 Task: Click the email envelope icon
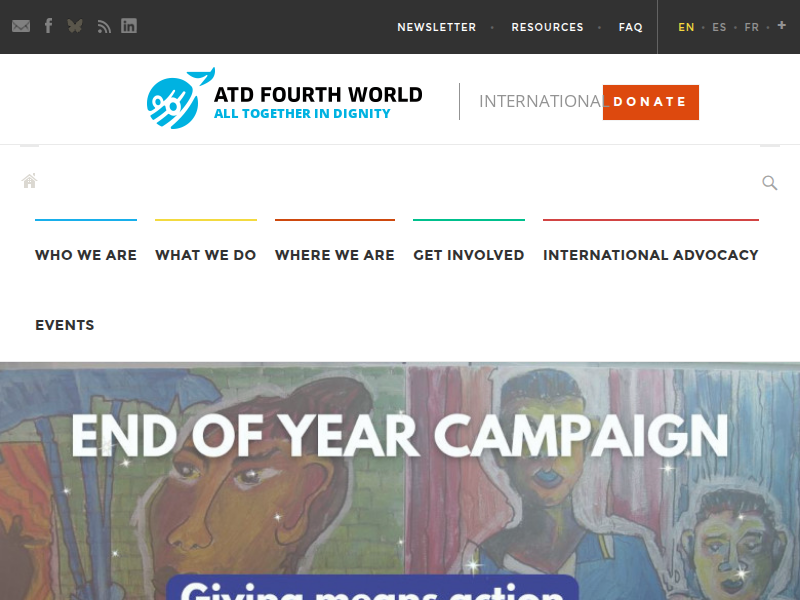(21, 26)
